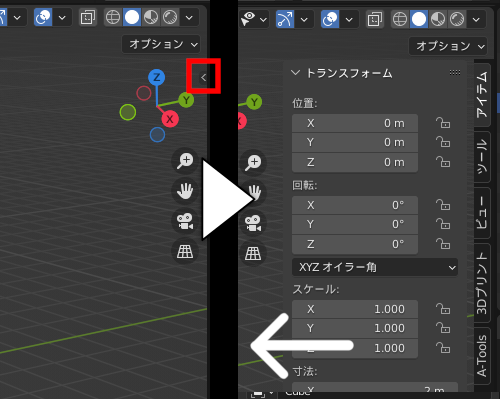Switch to the A-Tools sidebar tab

tap(482, 356)
